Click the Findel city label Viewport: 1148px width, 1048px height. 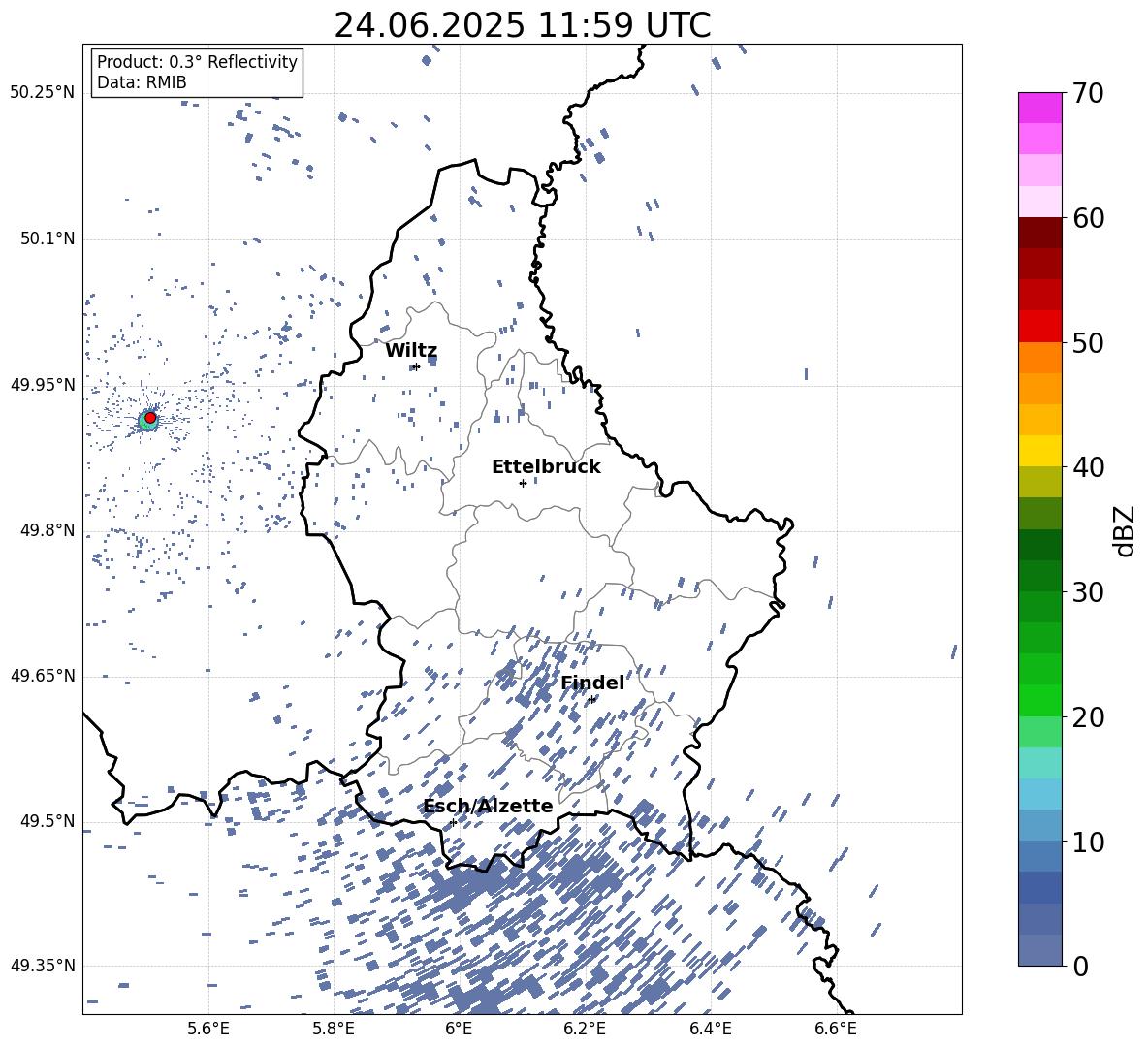pos(592,683)
